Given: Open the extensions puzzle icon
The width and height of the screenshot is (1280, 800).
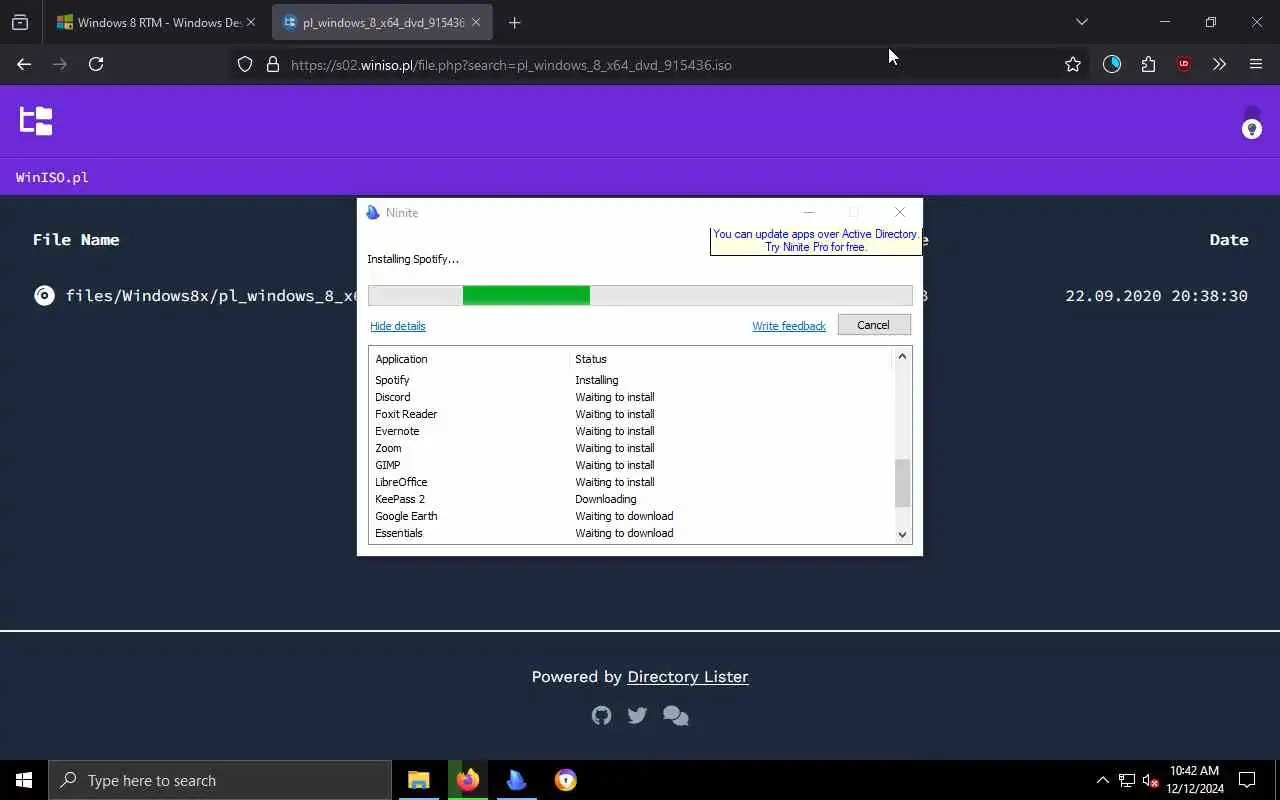Looking at the screenshot, I should [x=1148, y=64].
